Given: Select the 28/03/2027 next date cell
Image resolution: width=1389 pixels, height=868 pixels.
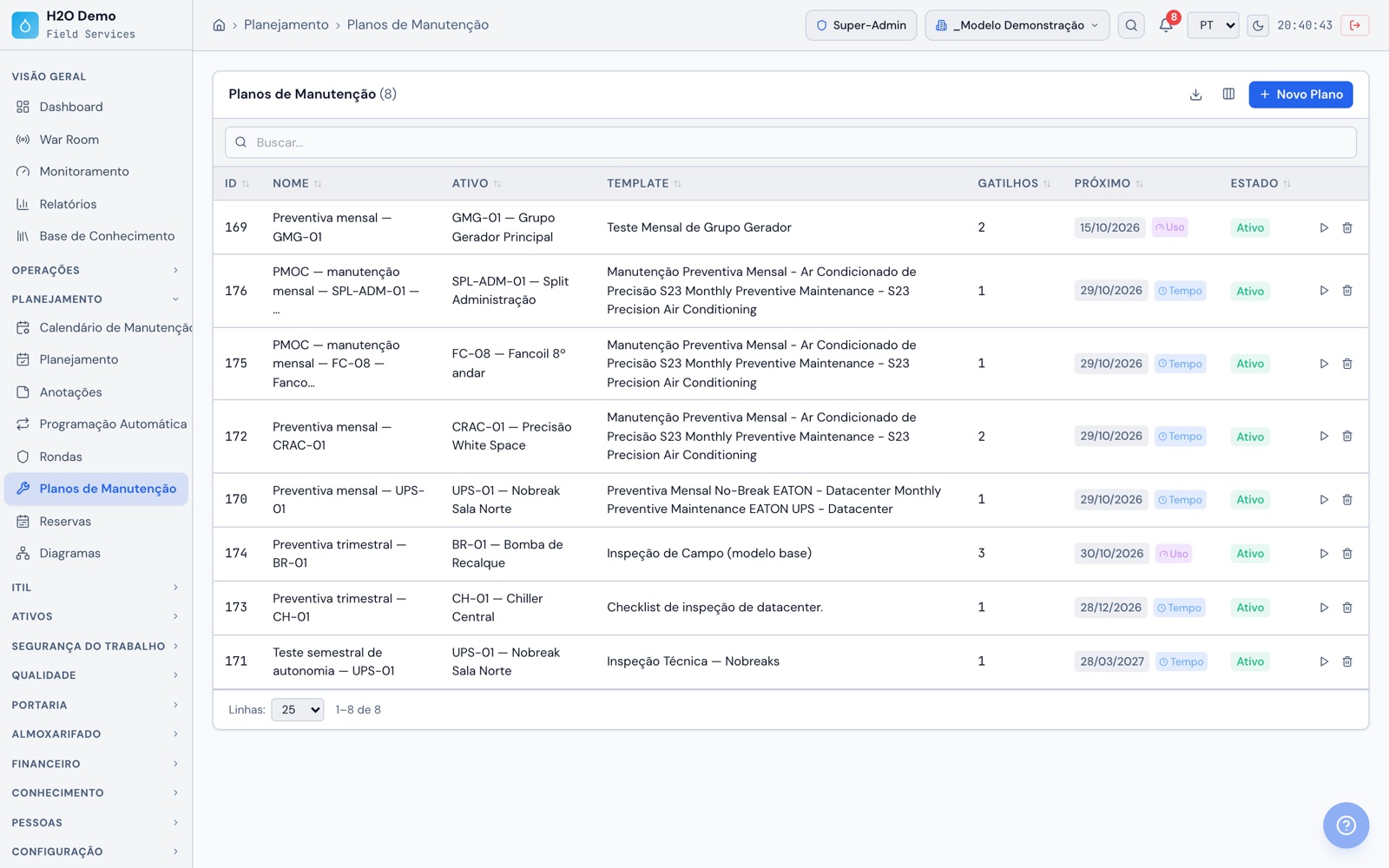Looking at the screenshot, I should [1112, 661].
